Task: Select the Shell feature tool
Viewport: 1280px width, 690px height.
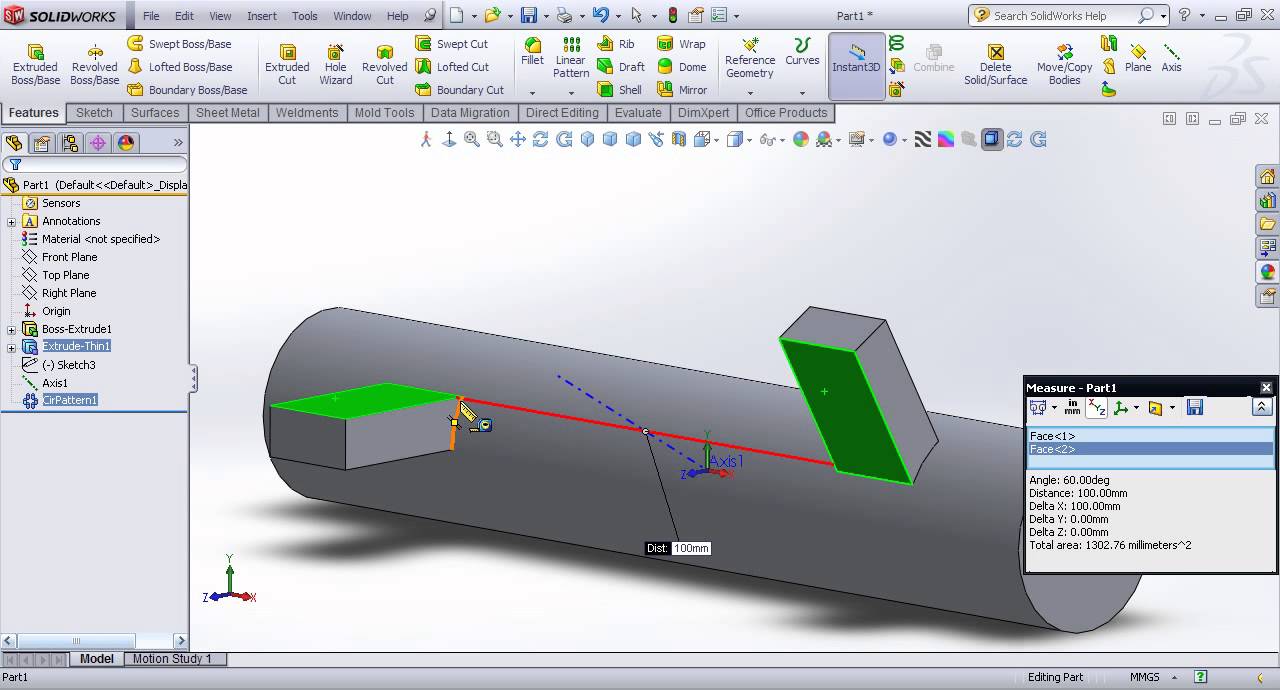Action: (x=620, y=90)
